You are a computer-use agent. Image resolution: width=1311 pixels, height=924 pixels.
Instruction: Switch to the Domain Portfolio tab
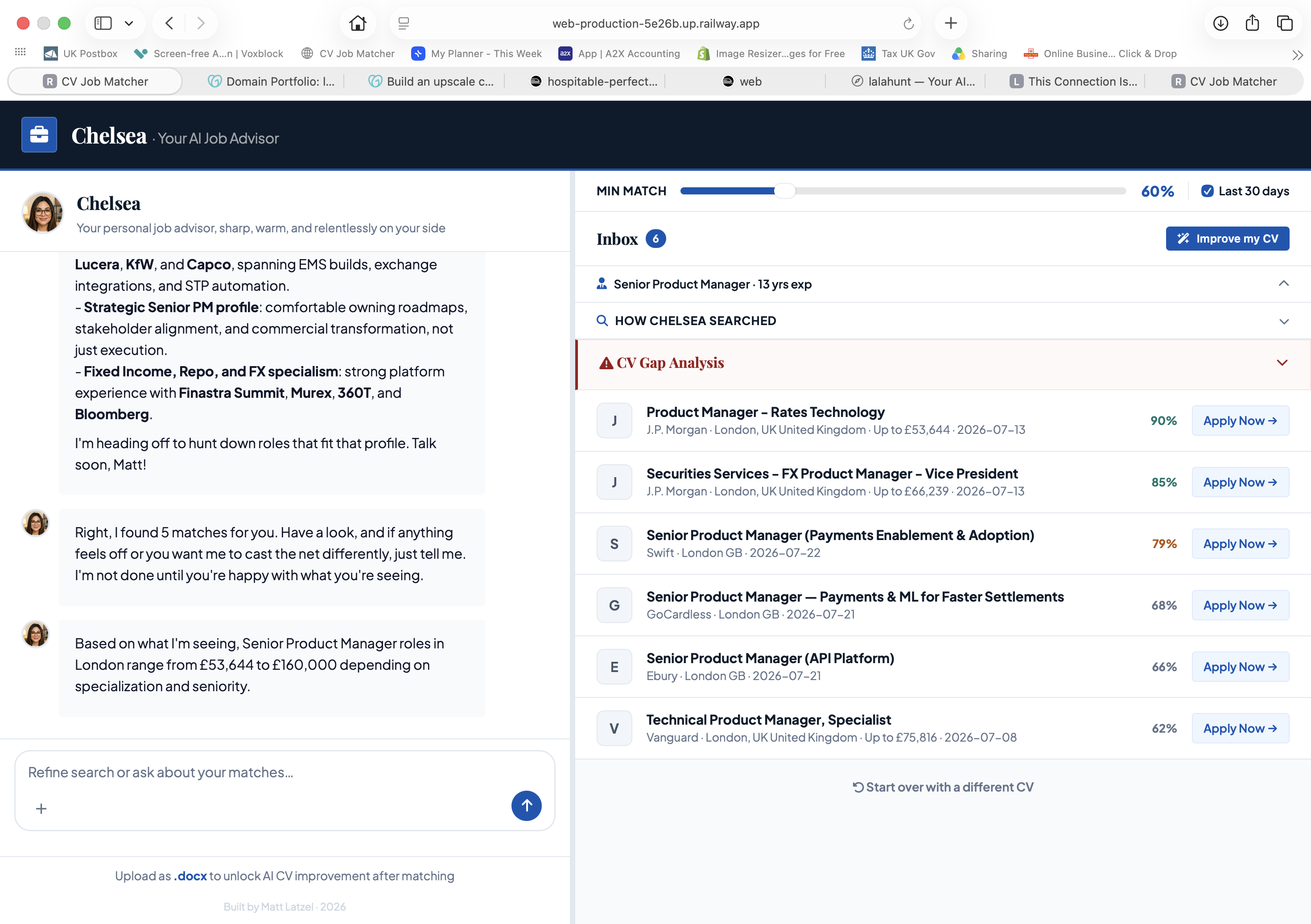click(271, 82)
